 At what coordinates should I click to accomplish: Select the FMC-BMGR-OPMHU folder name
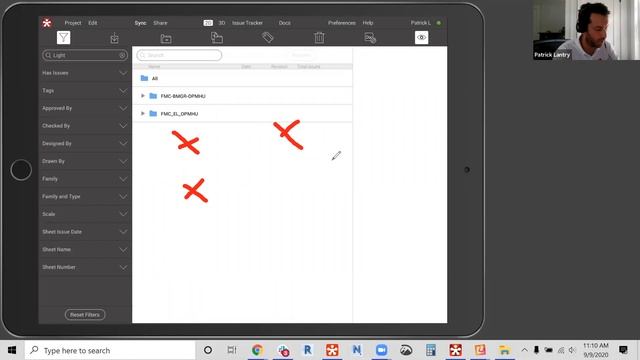(x=183, y=96)
